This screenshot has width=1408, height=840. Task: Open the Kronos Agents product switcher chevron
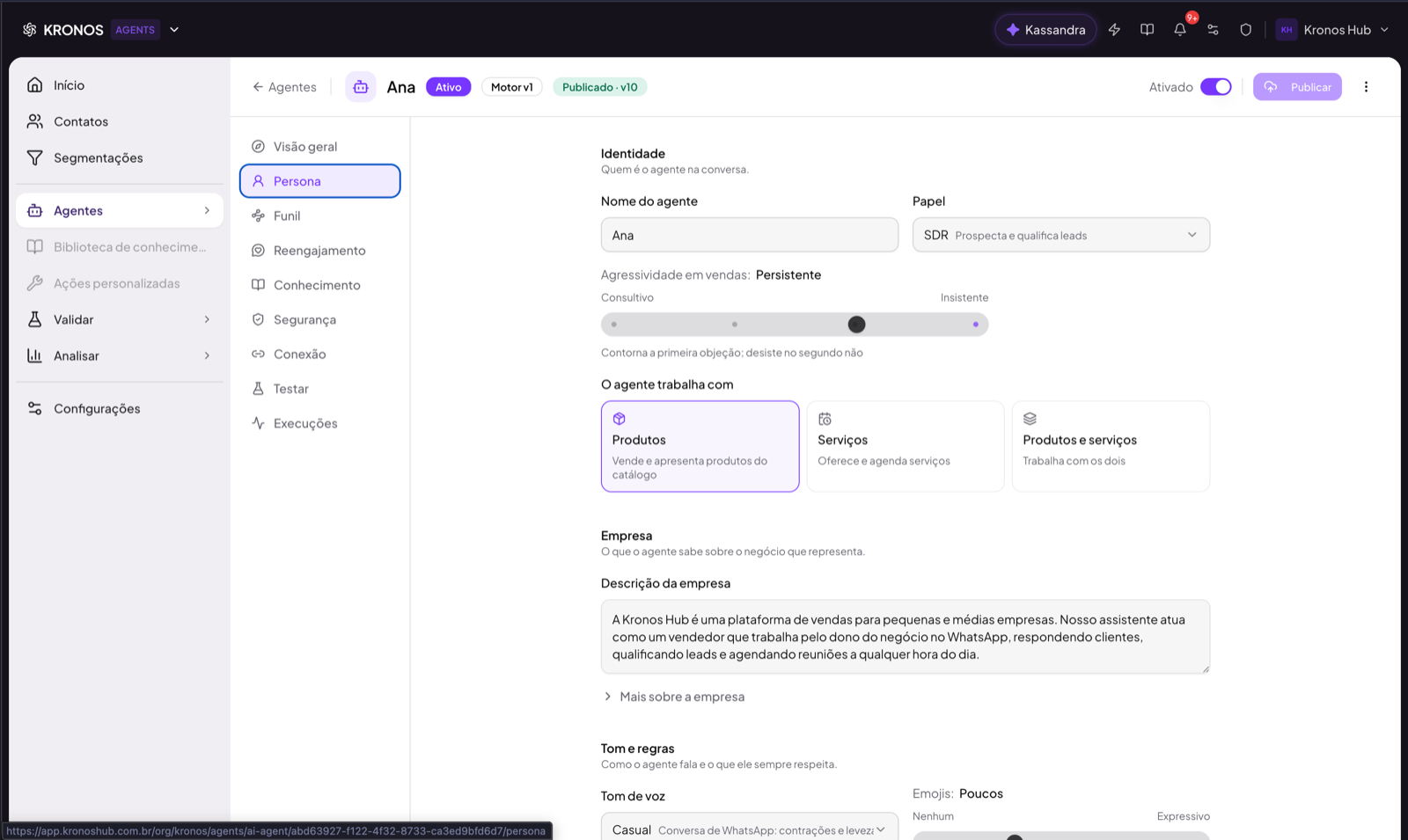pyautogui.click(x=174, y=30)
